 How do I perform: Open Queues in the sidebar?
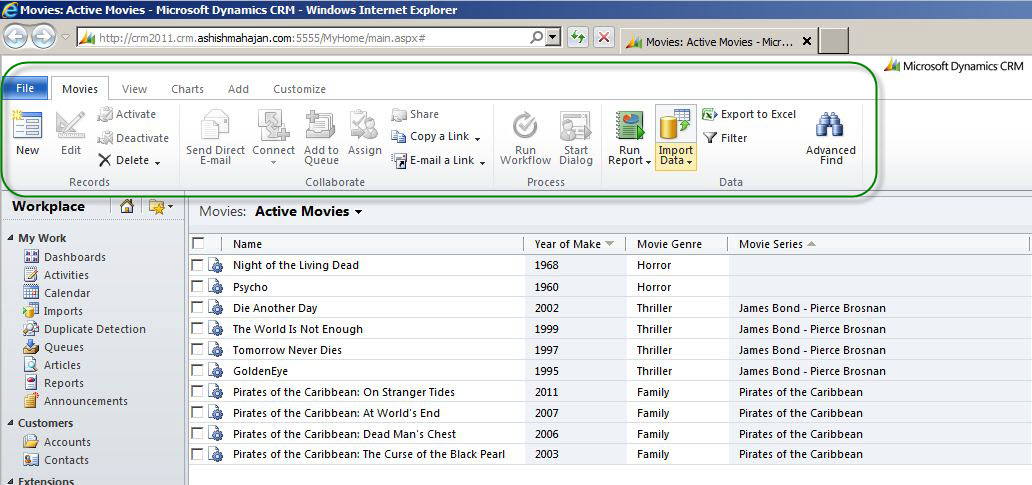tap(53, 347)
